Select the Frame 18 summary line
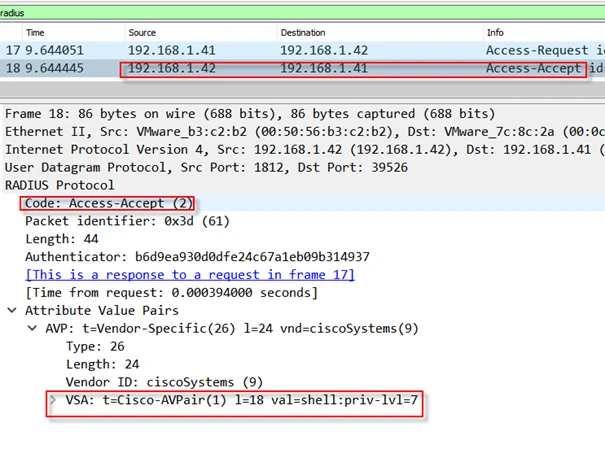This screenshot has height=449, width=605. click(x=250, y=113)
